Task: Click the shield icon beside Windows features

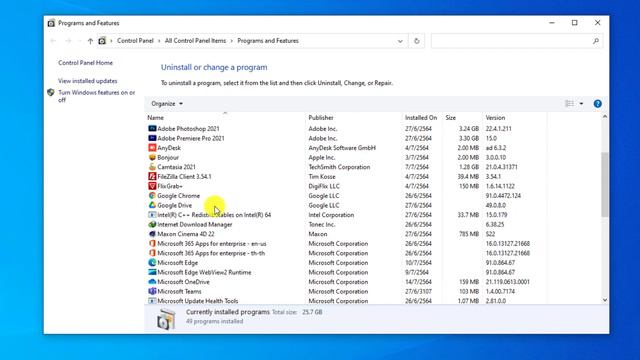Action: (x=51, y=93)
